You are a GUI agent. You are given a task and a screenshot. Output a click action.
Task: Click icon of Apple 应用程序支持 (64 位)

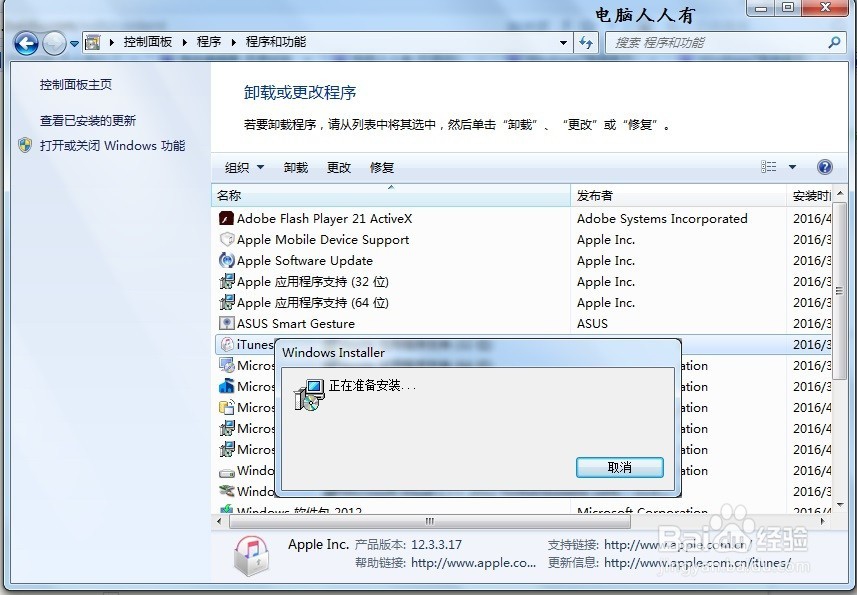click(226, 303)
